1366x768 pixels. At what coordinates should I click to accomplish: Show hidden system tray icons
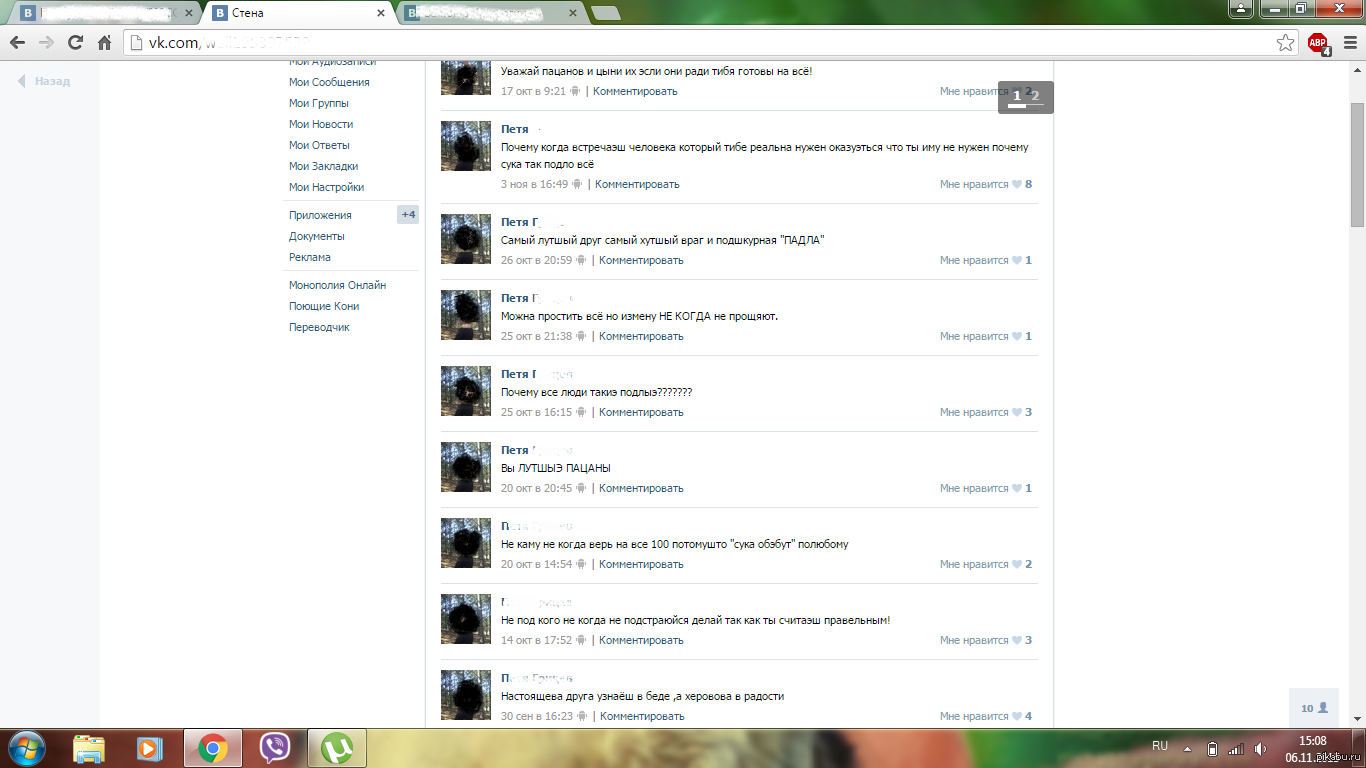coord(1187,748)
